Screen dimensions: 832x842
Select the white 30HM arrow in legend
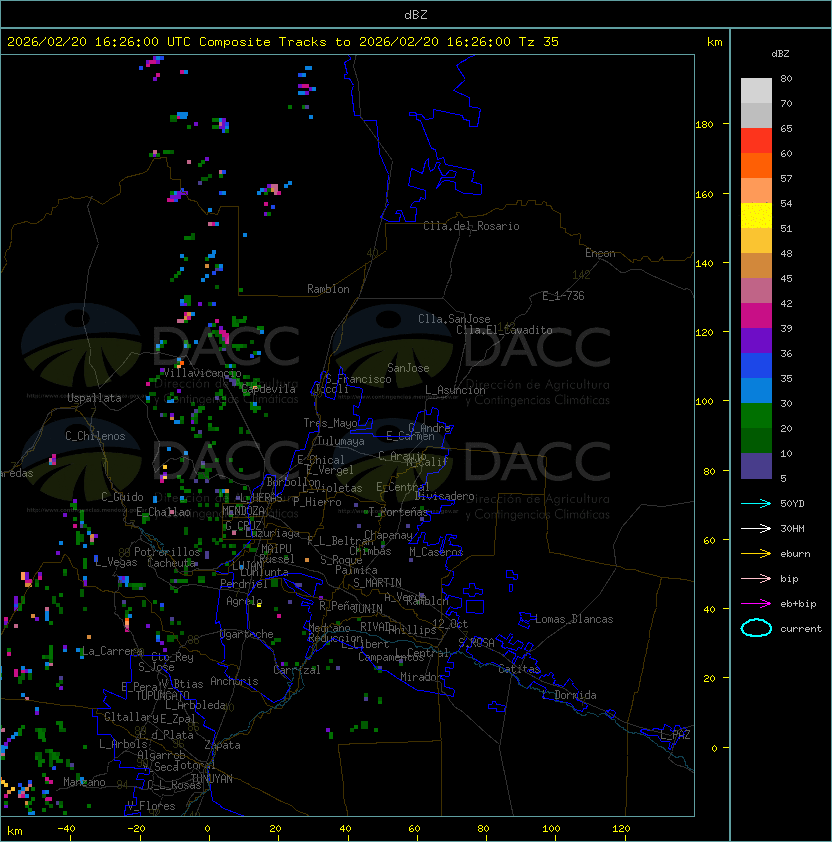756,528
